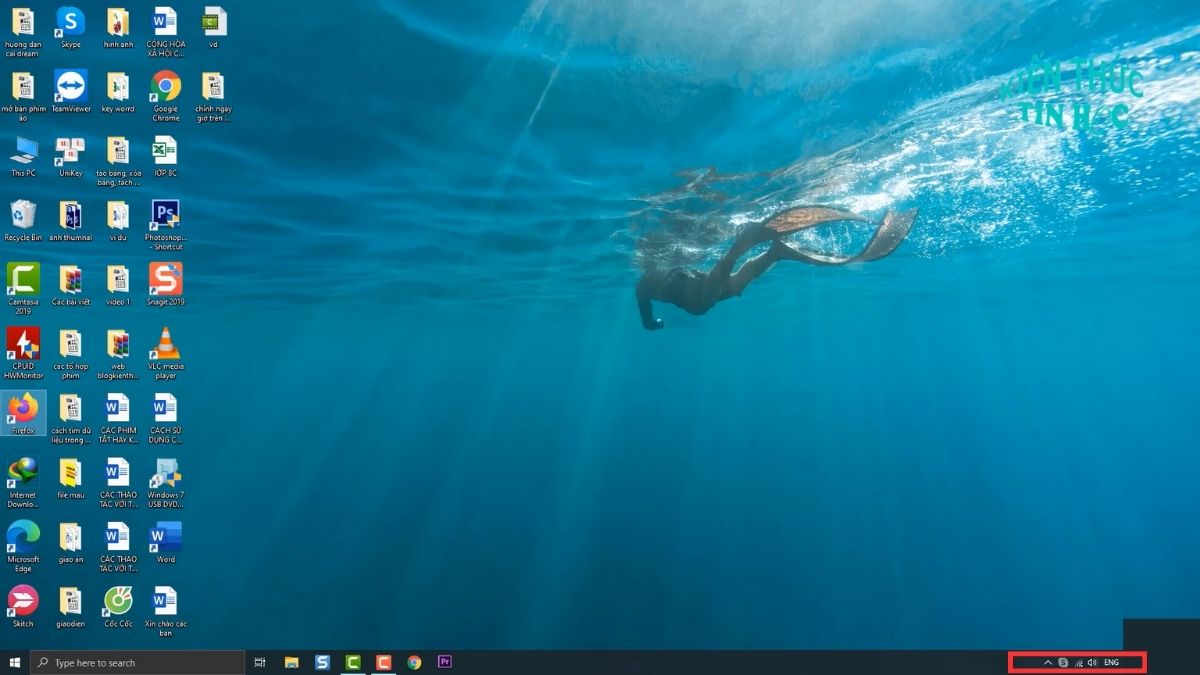Select the 'huong dan cai dream' folder
This screenshot has width=1200, height=675.
(23, 31)
